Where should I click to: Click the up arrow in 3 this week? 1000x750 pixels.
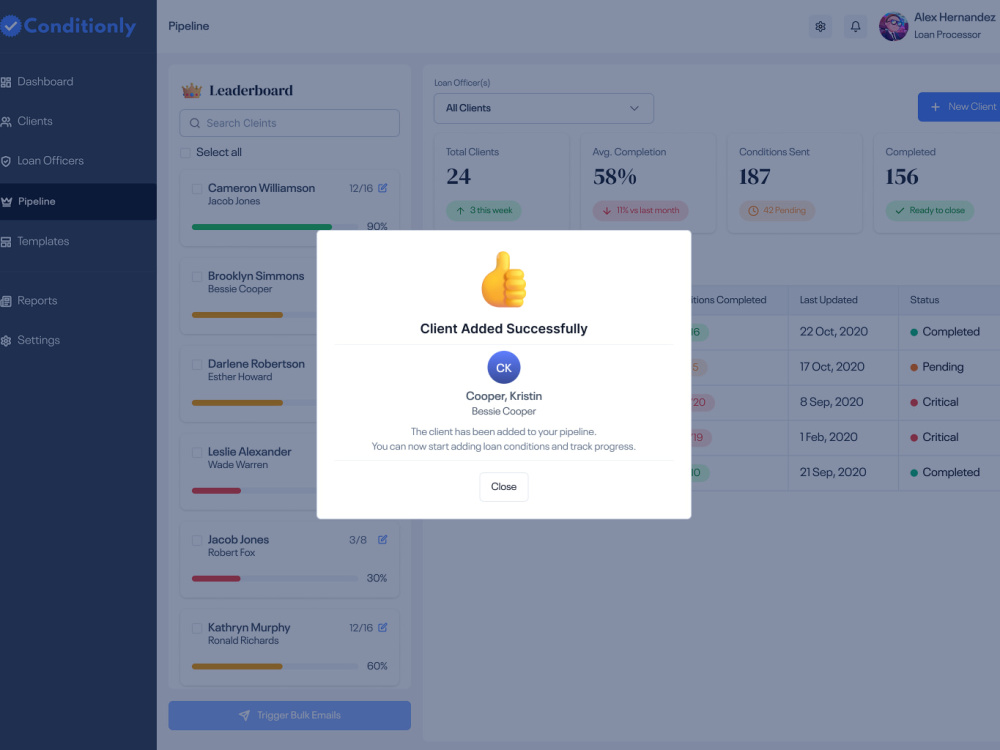(x=460, y=211)
